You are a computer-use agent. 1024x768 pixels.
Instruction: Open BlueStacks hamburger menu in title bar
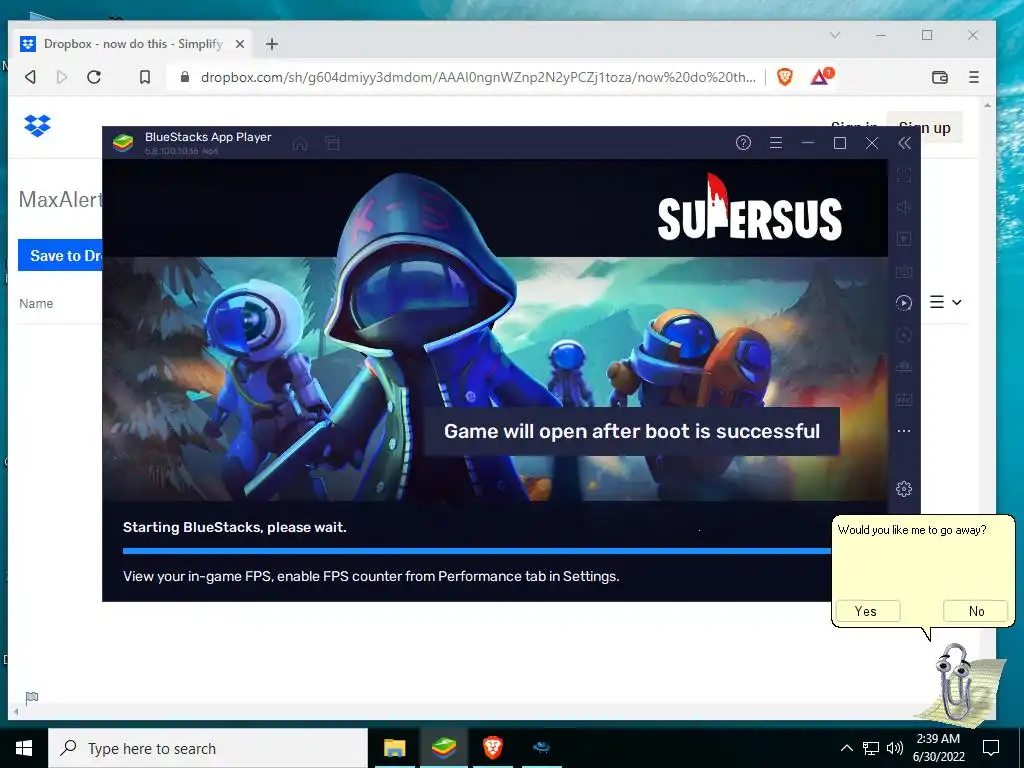tap(776, 142)
